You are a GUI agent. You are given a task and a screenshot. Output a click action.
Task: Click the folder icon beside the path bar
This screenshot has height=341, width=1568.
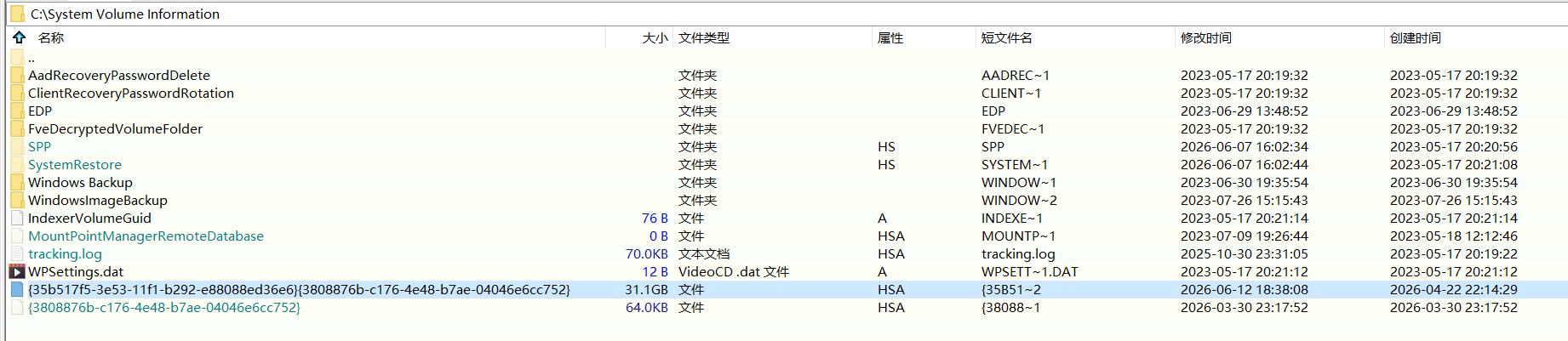point(17,14)
